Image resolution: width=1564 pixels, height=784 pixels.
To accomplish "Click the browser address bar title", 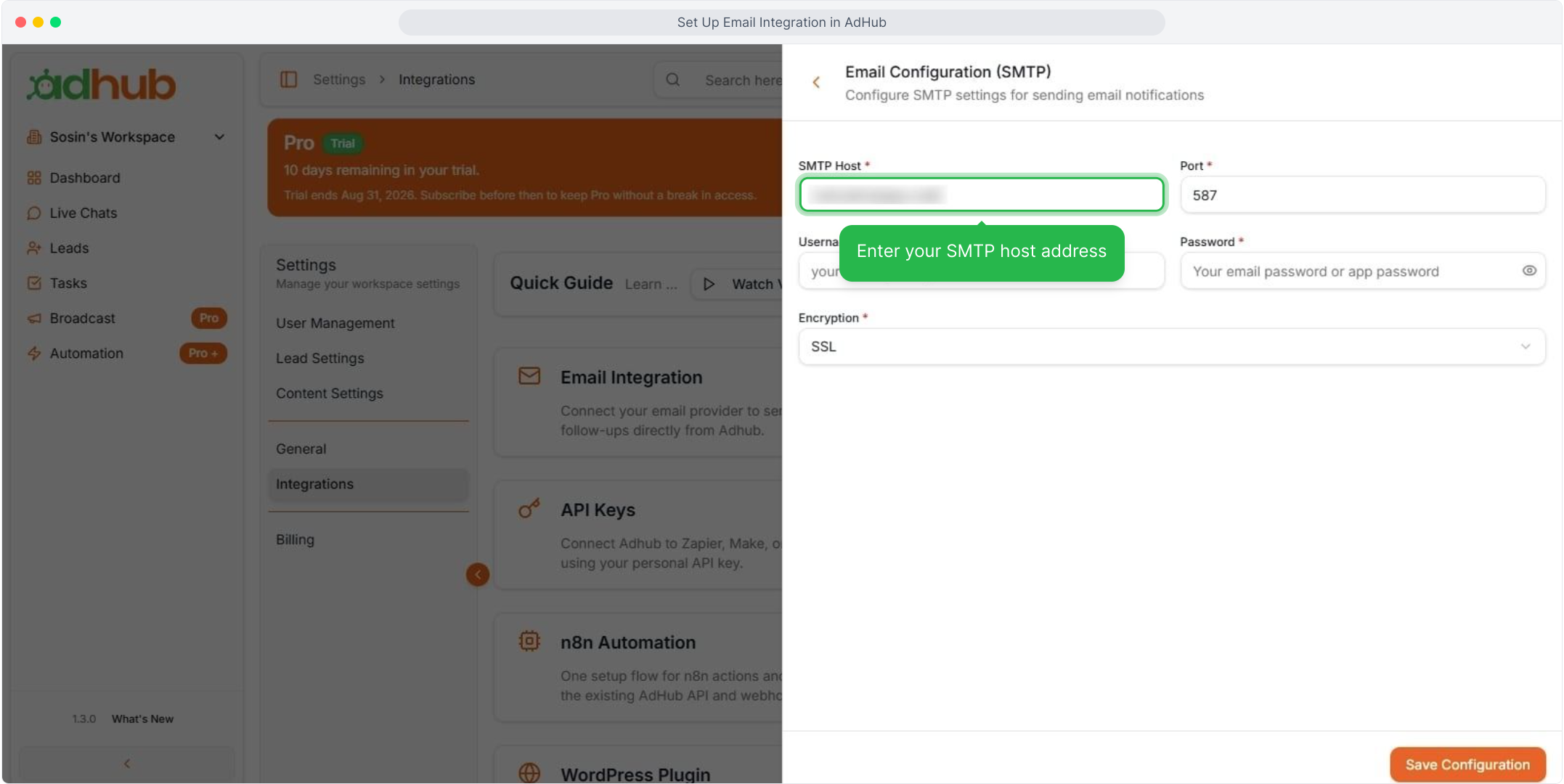I will (x=782, y=23).
